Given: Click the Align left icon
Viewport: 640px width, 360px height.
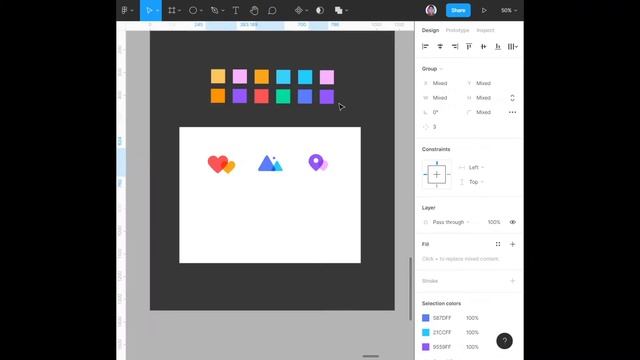Looking at the screenshot, I should pos(425,47).
